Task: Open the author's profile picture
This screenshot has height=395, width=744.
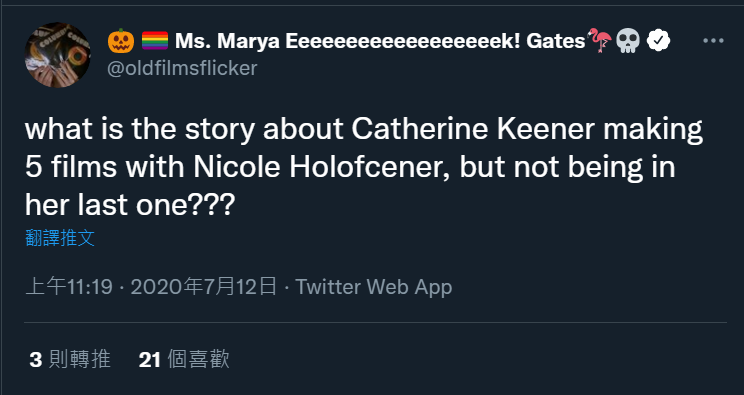Action: point(57,55)
